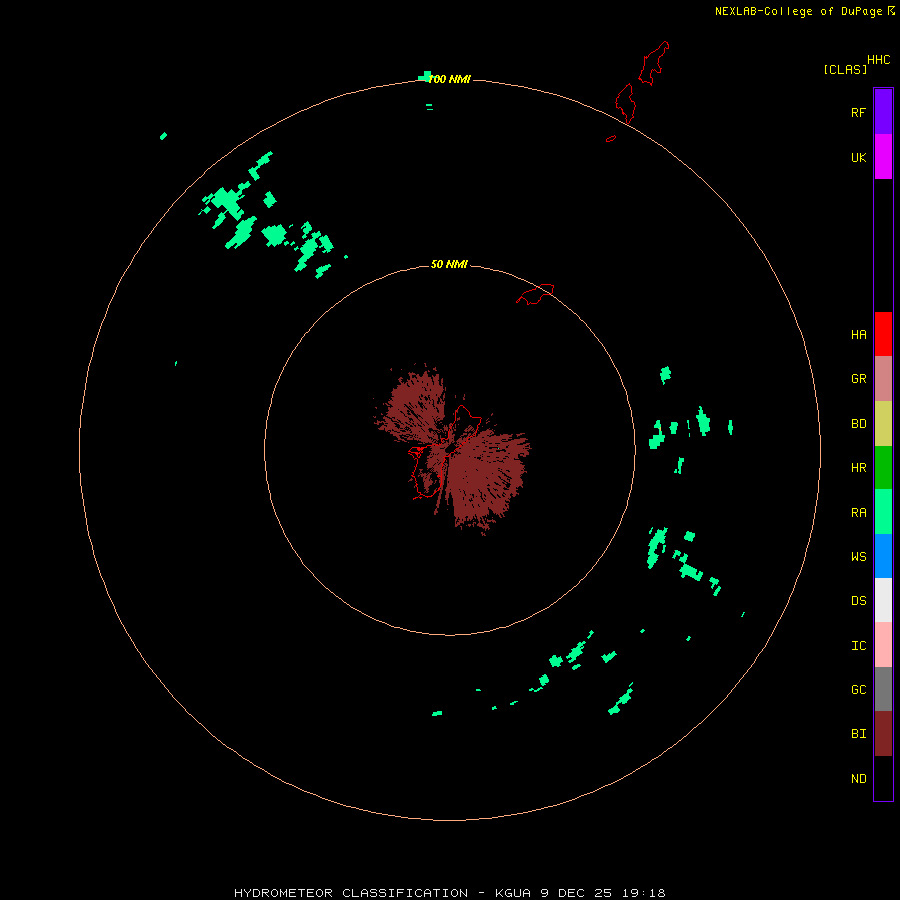The height and width of the screenshot is (900, 900).
Task: Click the 'HR' legend label
Action: coord(858,468)
